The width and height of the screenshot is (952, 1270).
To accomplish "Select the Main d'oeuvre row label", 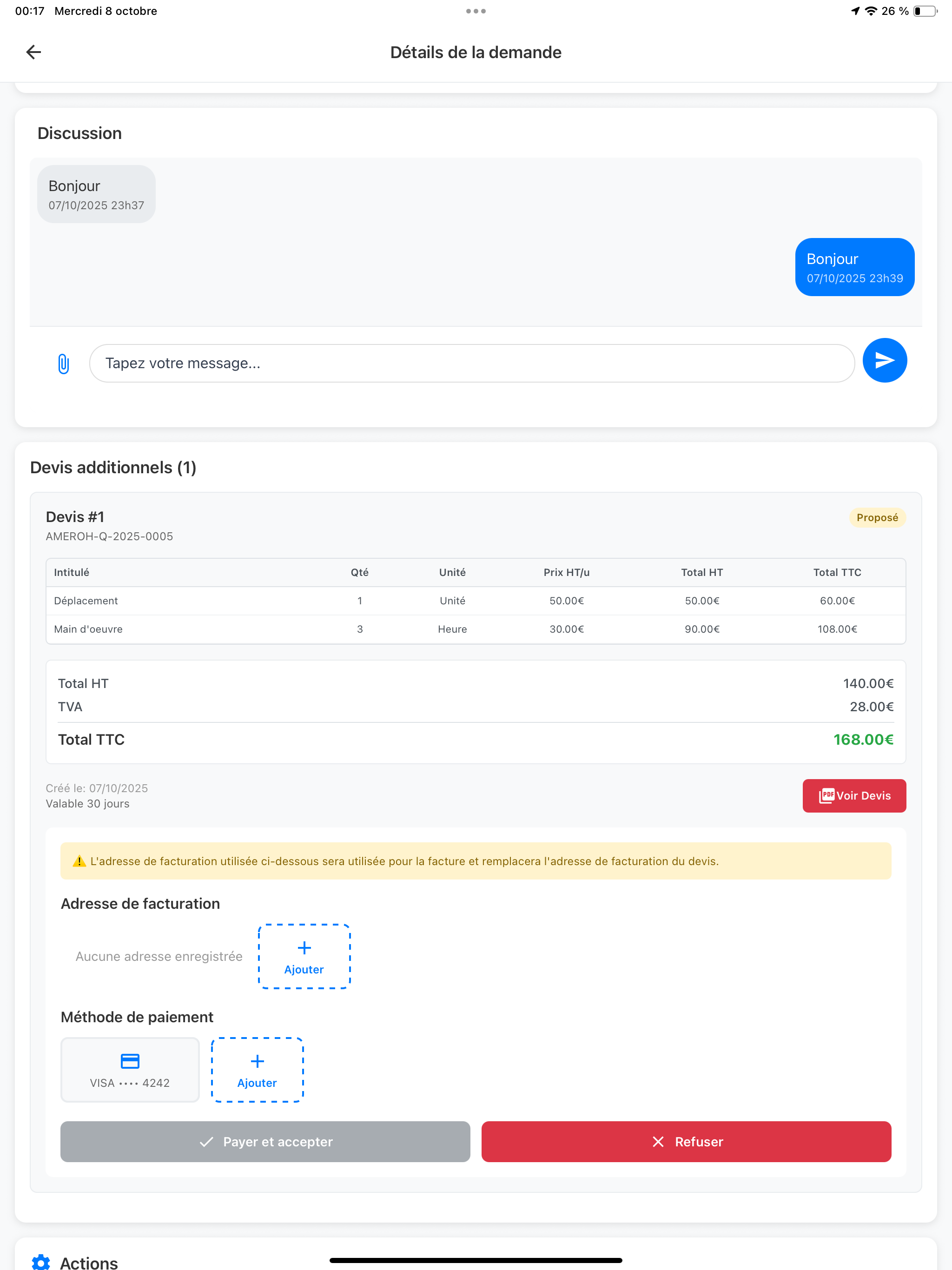I will [x=88, y=629].
